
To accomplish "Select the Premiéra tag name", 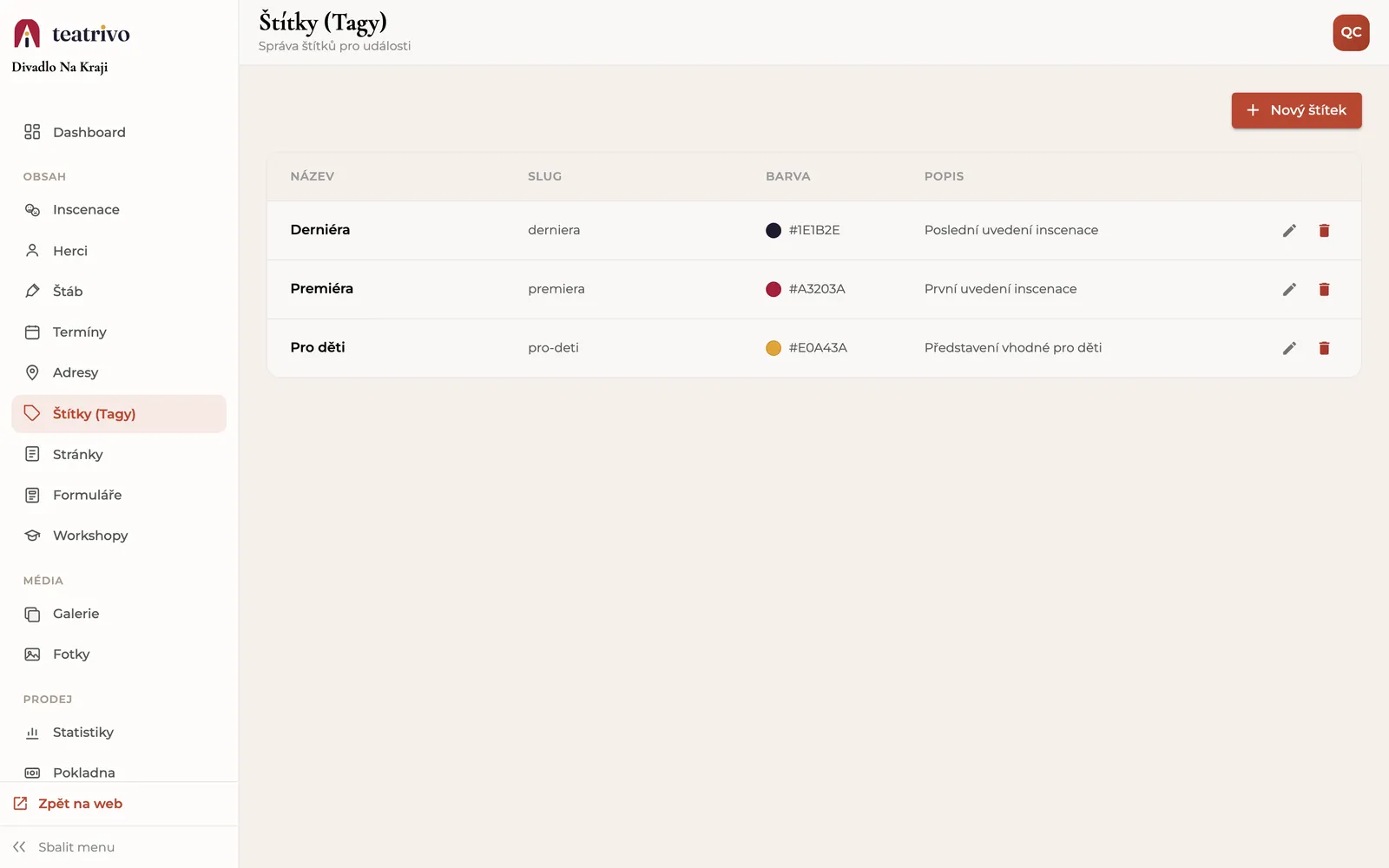I will (x=321, y=289).
